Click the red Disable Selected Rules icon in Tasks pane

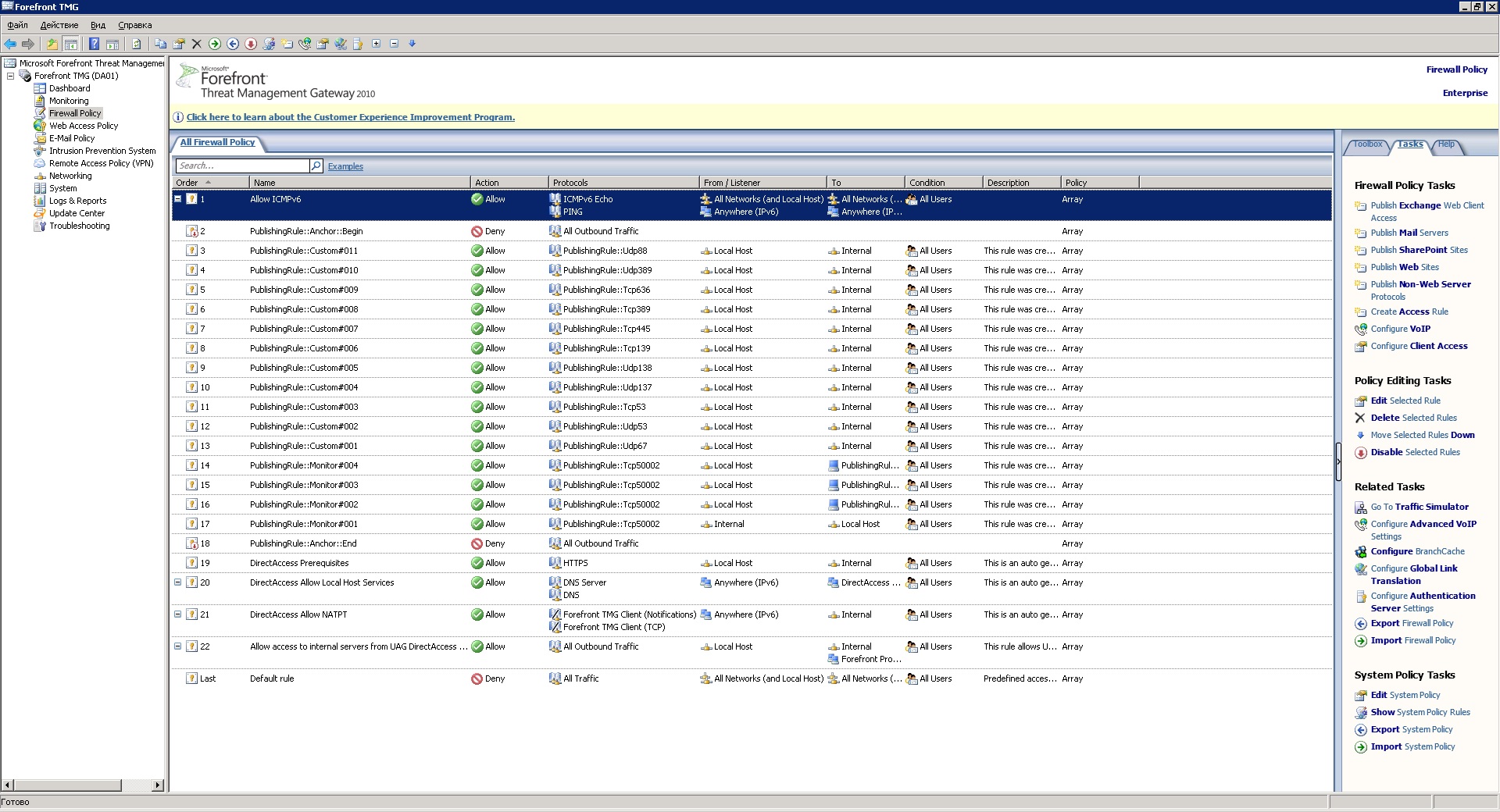[x=1360, y=452]
